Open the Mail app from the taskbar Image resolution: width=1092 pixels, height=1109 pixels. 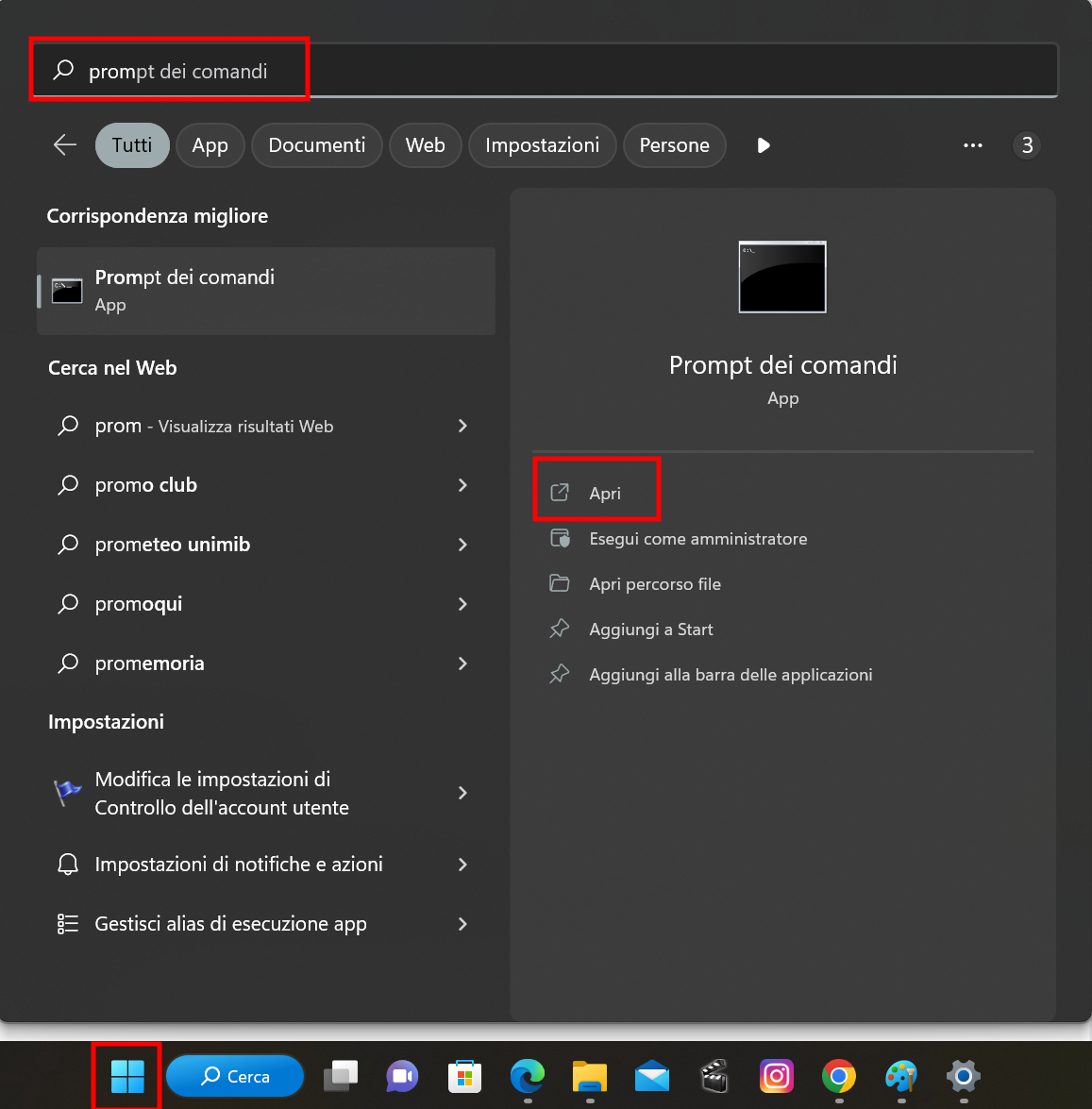click(652, 1076)
